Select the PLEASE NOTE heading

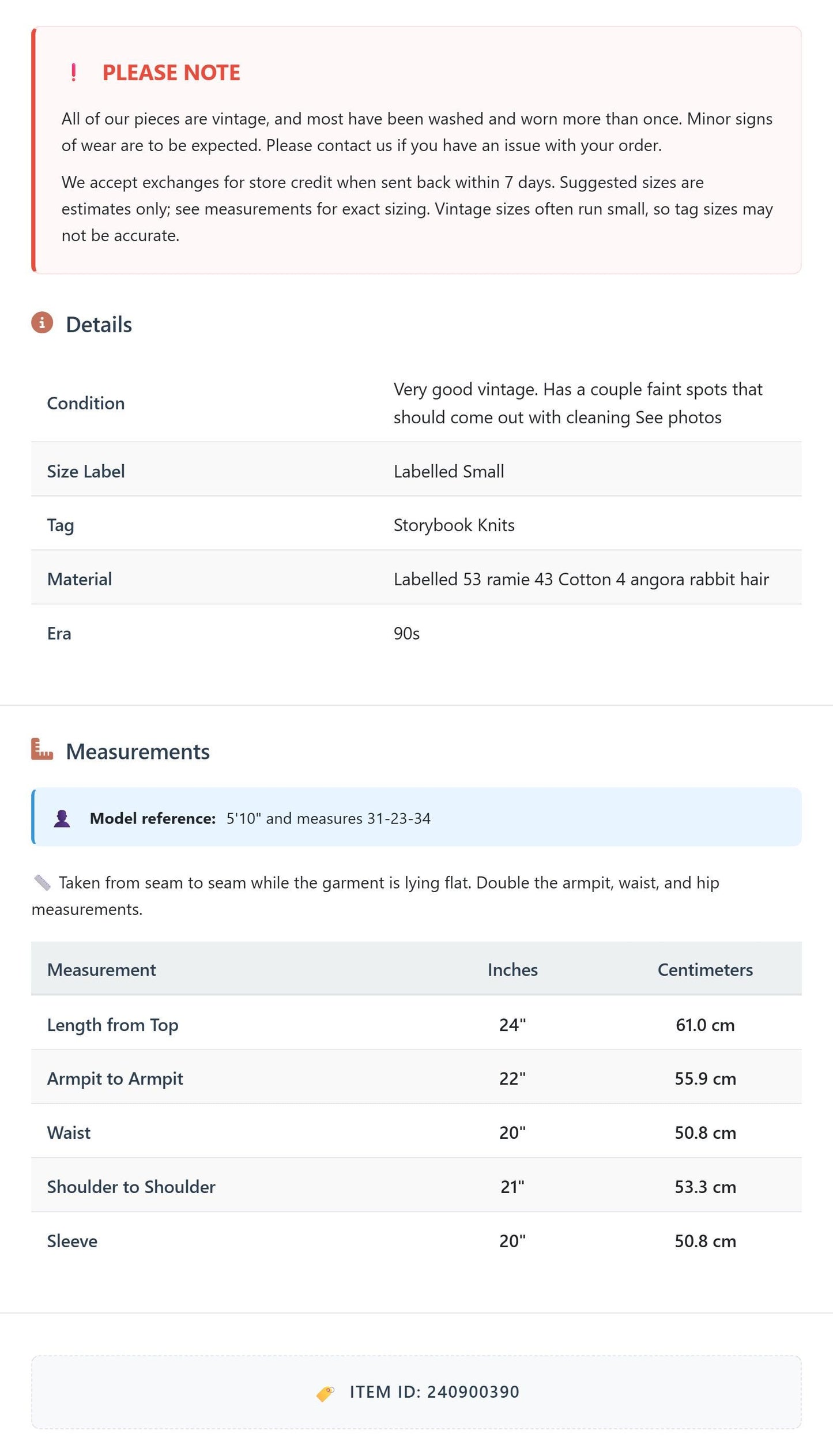[x=171, y=73]
